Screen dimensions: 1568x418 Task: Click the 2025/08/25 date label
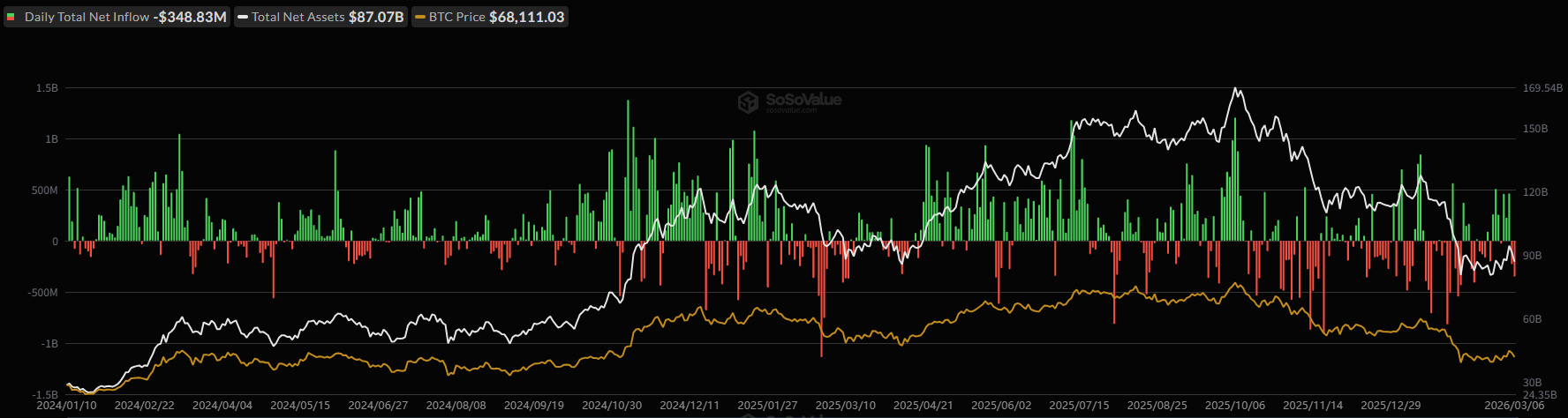pos(1157,406)
